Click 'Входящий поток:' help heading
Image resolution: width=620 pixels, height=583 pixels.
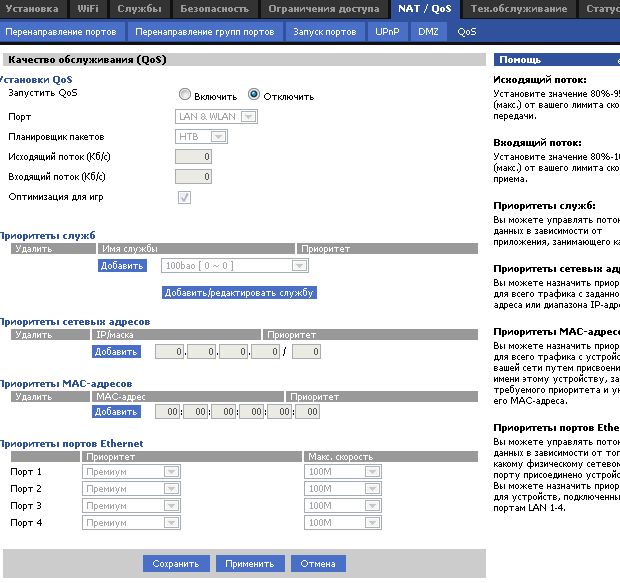tap(538, 143)
